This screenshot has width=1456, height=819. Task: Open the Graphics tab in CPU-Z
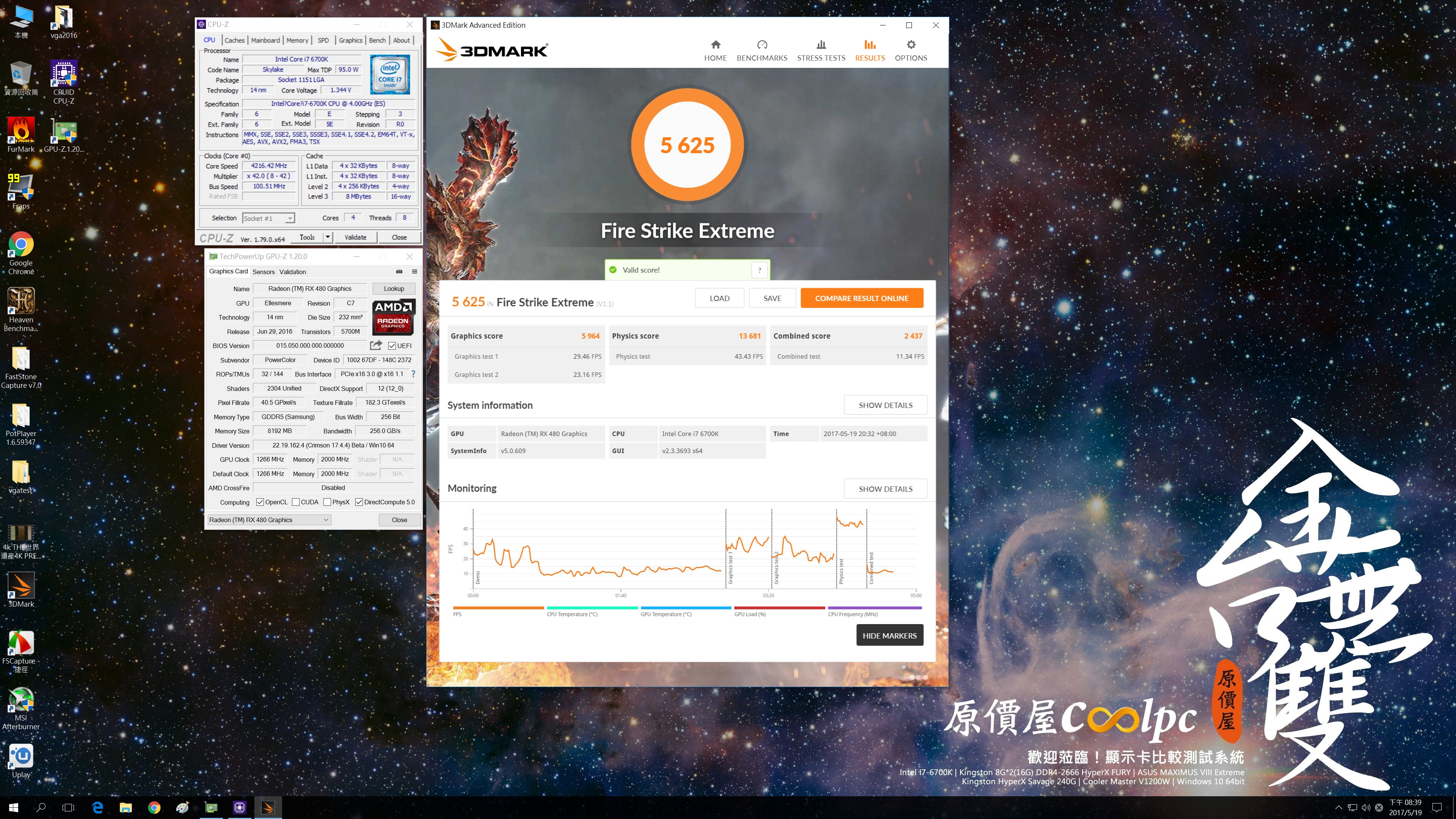[350, 40]
